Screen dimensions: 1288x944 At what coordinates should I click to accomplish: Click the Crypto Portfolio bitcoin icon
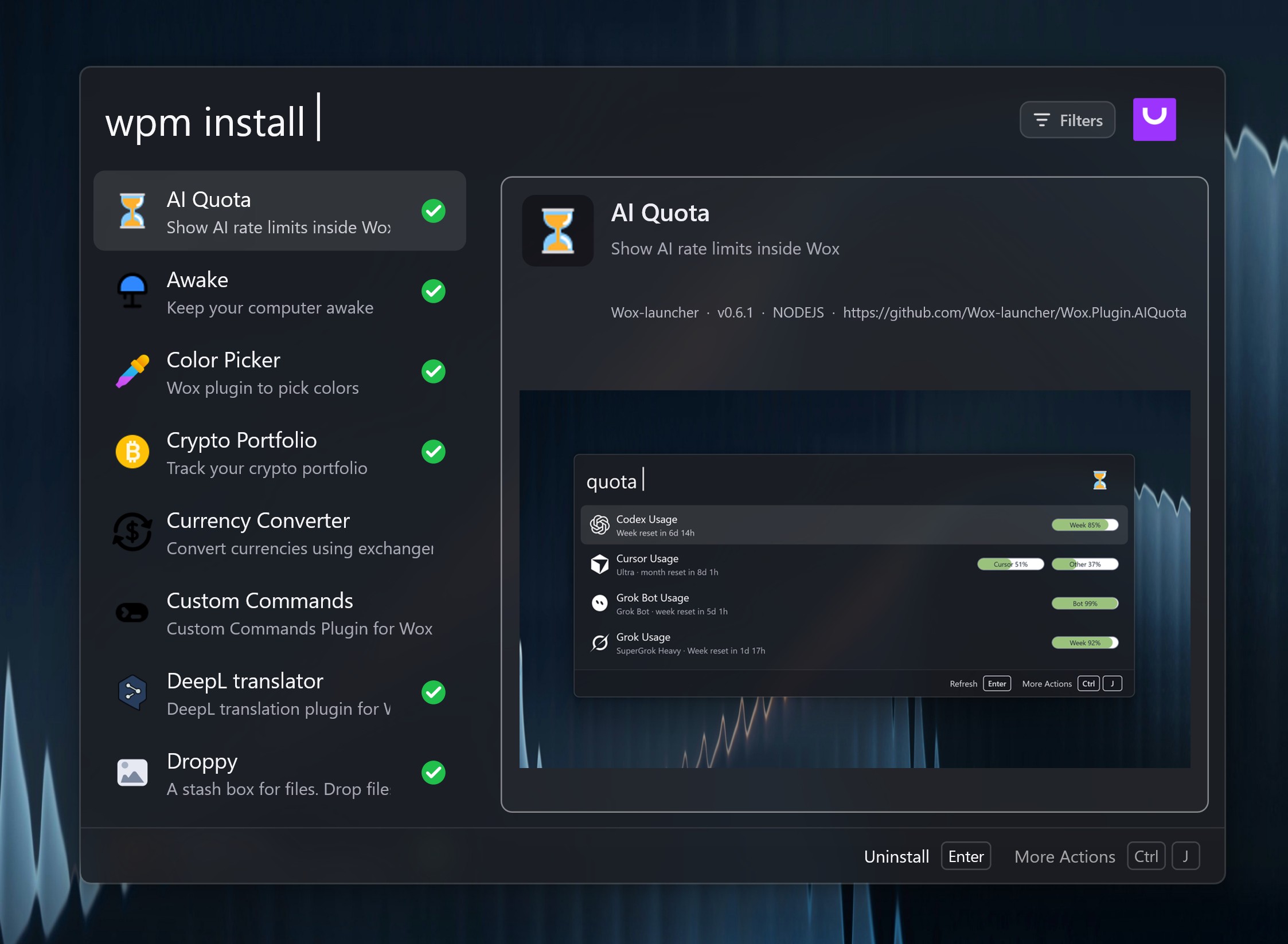point(132,452)
